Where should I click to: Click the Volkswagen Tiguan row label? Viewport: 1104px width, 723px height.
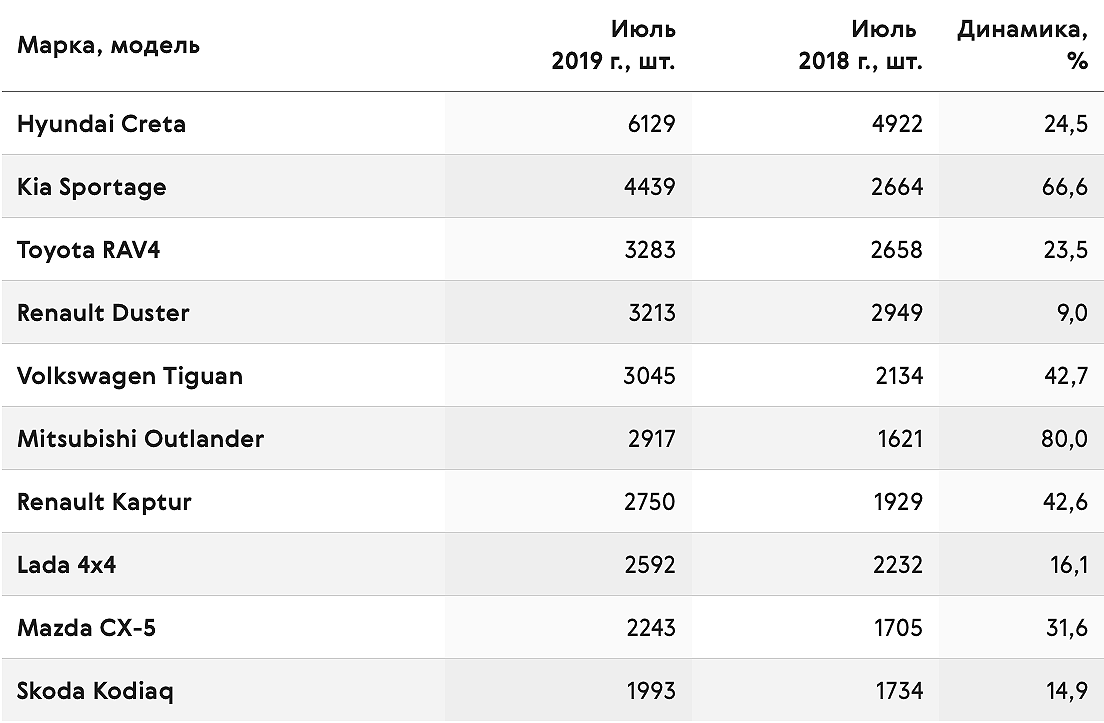tap(130, 377)
